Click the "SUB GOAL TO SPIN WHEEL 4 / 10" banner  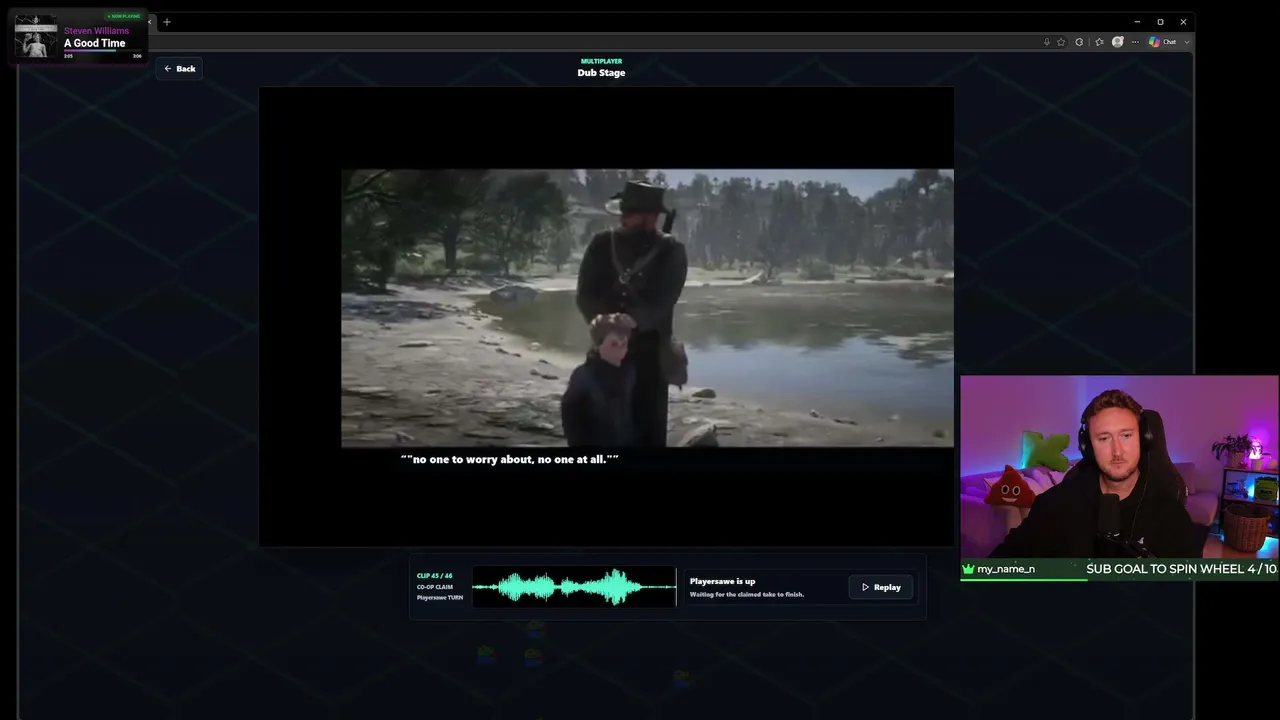coord(1181,569)
